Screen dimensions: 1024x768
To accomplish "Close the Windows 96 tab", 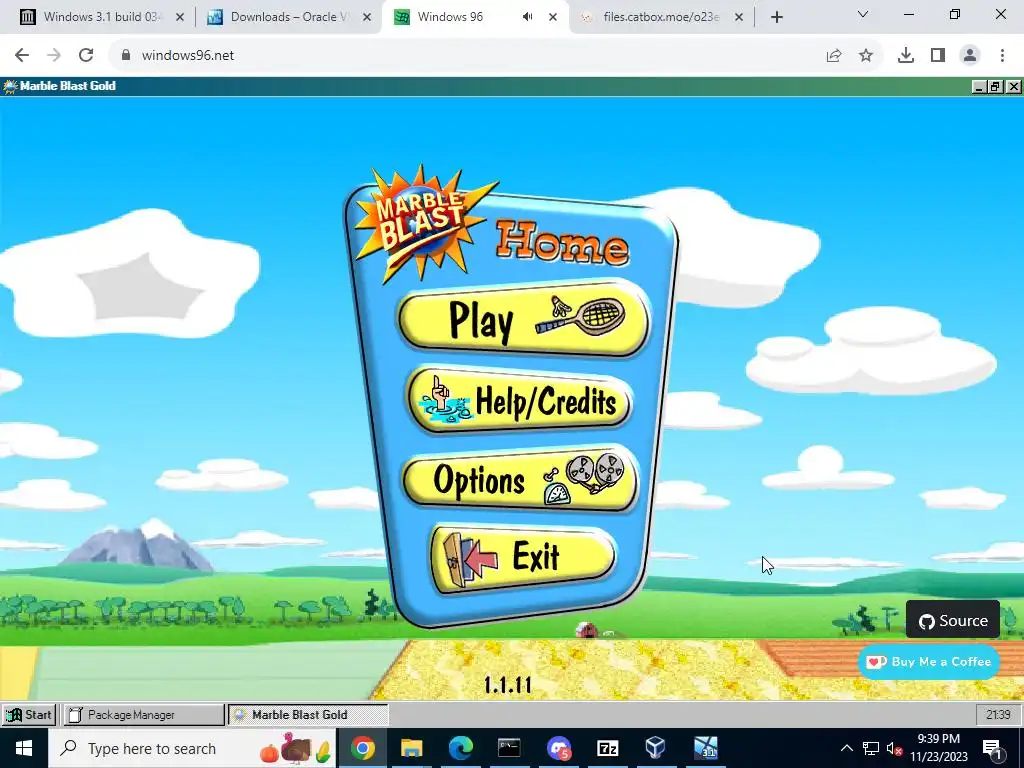I will coord(552,17).
